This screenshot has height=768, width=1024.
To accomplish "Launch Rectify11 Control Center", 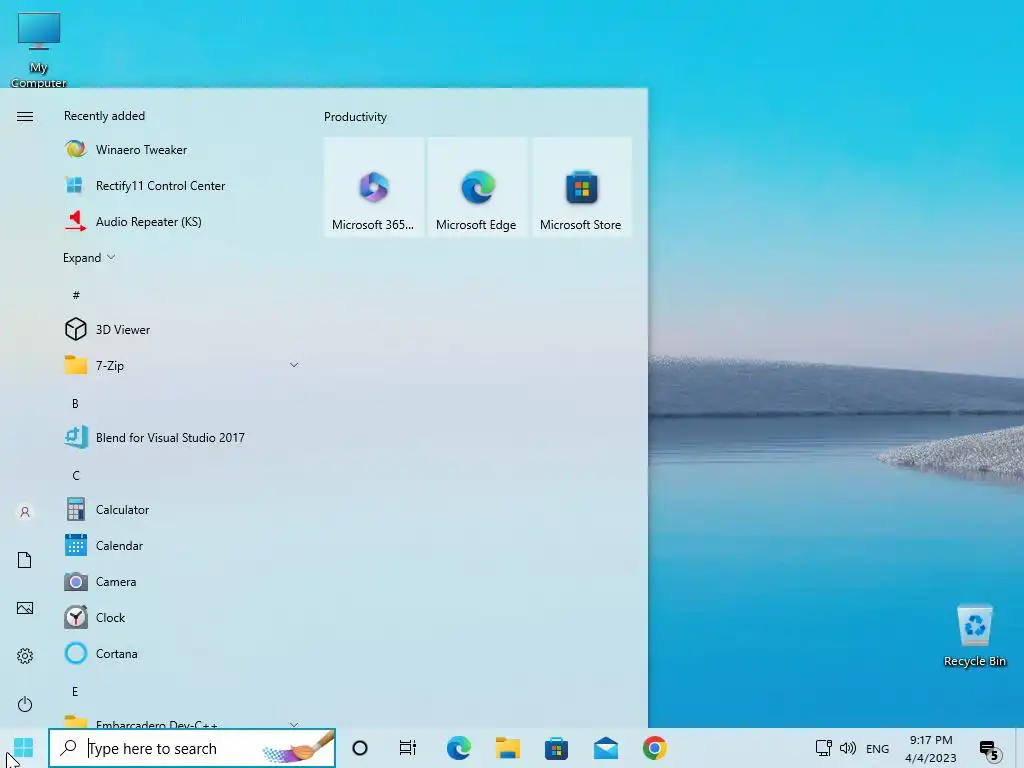I will pyautogui.click(x=182, y=185).
